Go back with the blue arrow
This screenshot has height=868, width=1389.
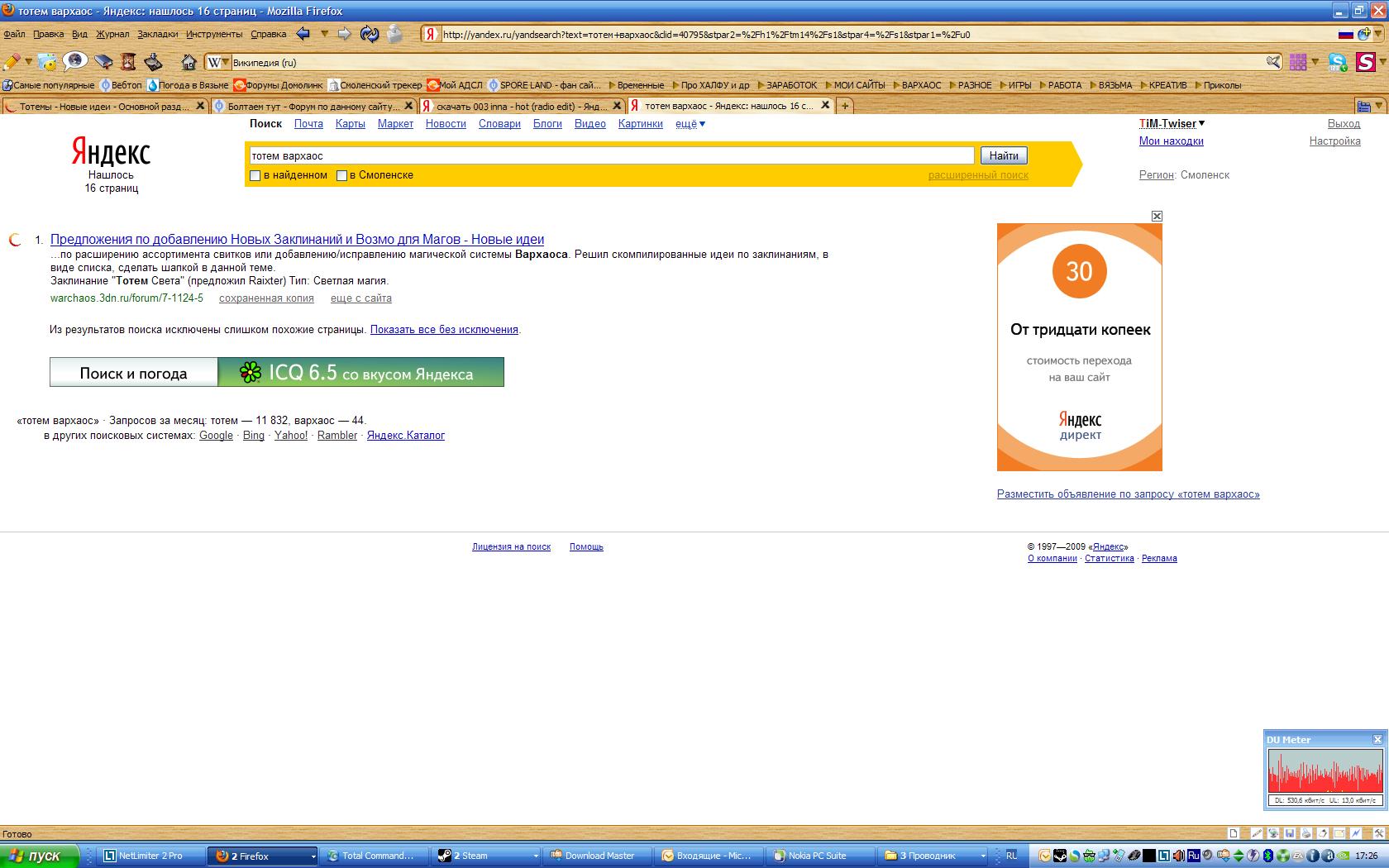pos(303,34)
